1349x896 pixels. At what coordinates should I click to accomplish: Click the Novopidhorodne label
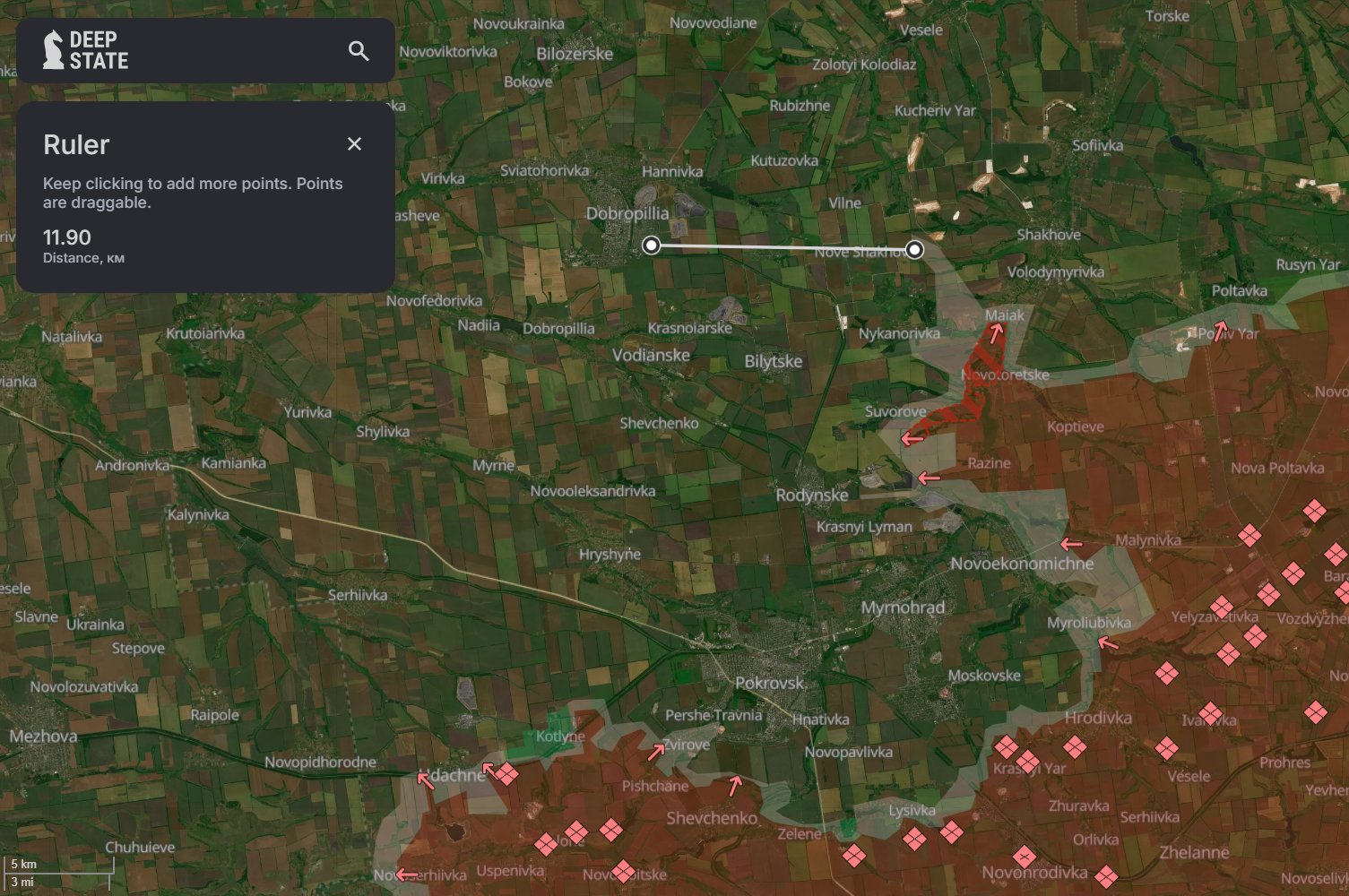tap(320, 762)
